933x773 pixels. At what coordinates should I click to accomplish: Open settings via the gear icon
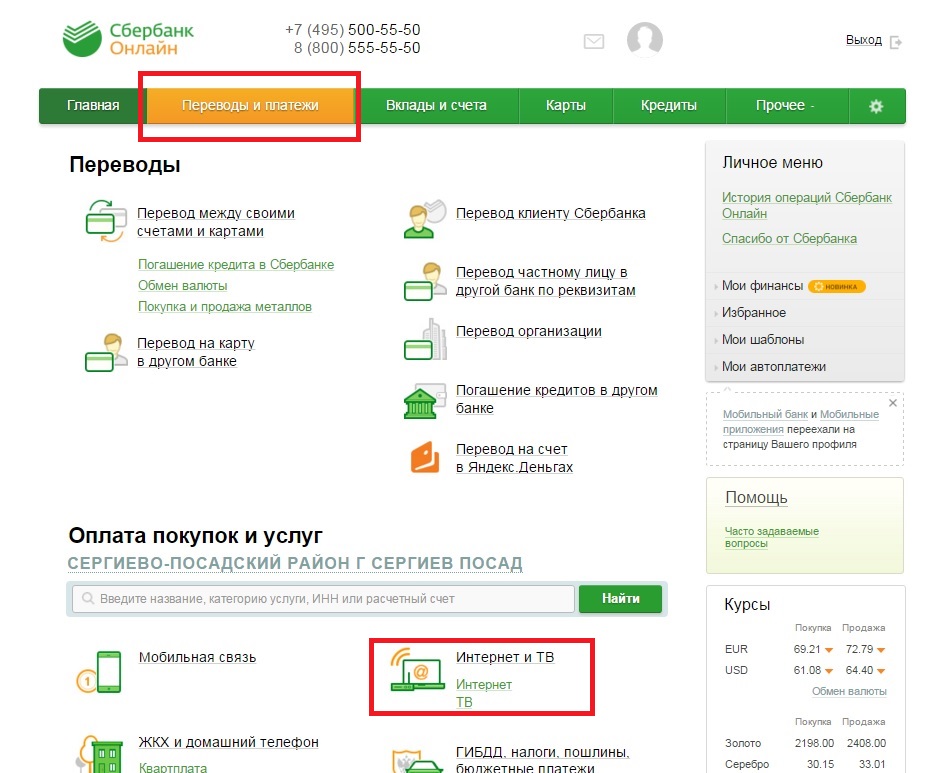[876, 106]
